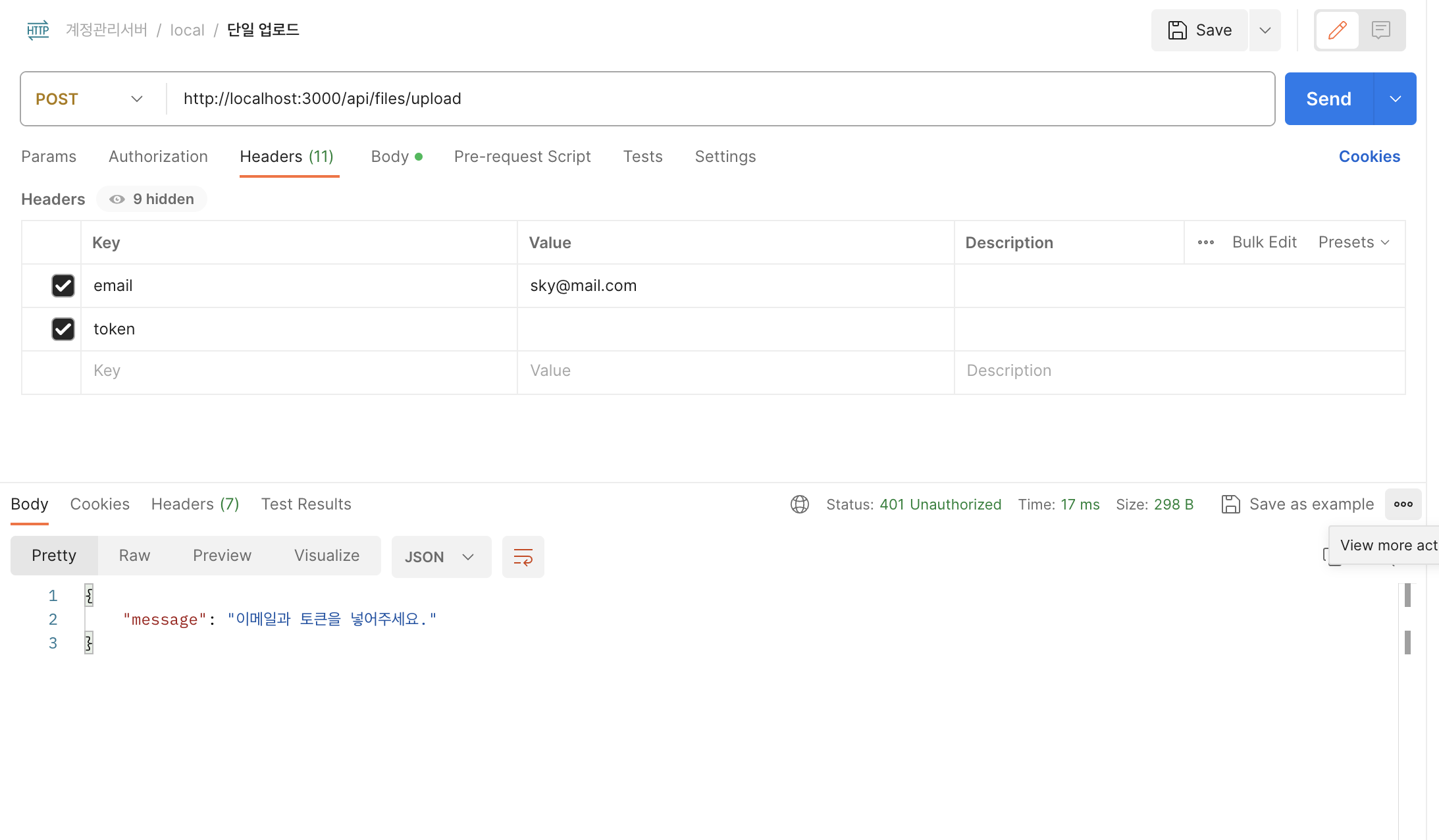The height and width of the screenshot is (840, 1439).
Task: Open the Pre-request Script tab
Action: coord(522,157)
